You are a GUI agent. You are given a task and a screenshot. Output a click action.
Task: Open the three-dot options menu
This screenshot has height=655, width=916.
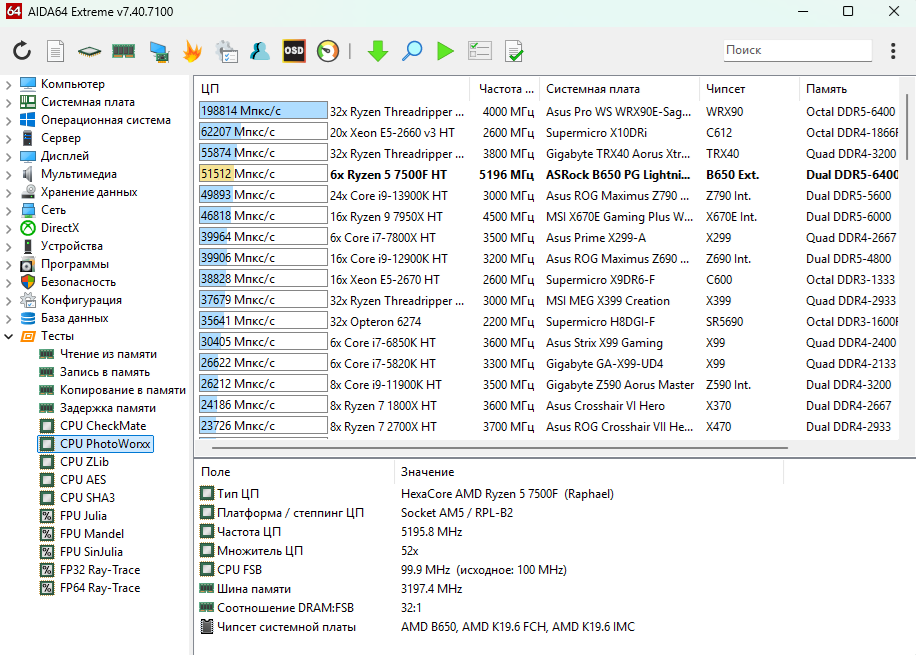893,51
